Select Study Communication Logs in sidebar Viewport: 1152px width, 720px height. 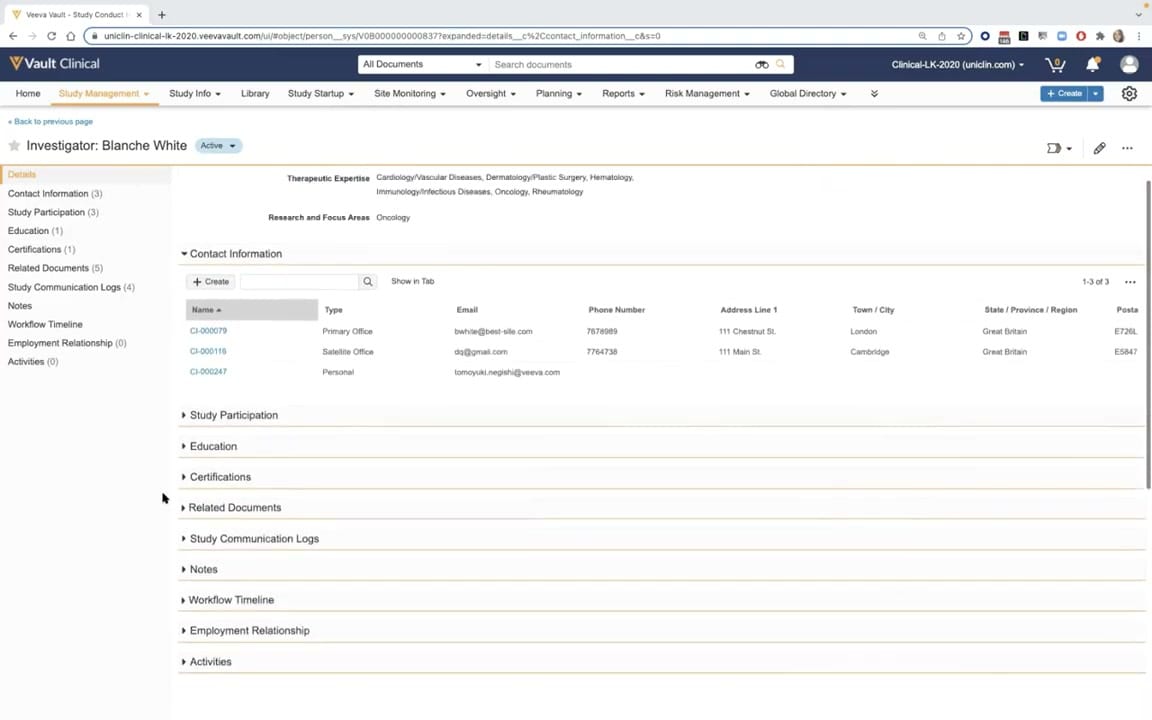pos(71,287)
